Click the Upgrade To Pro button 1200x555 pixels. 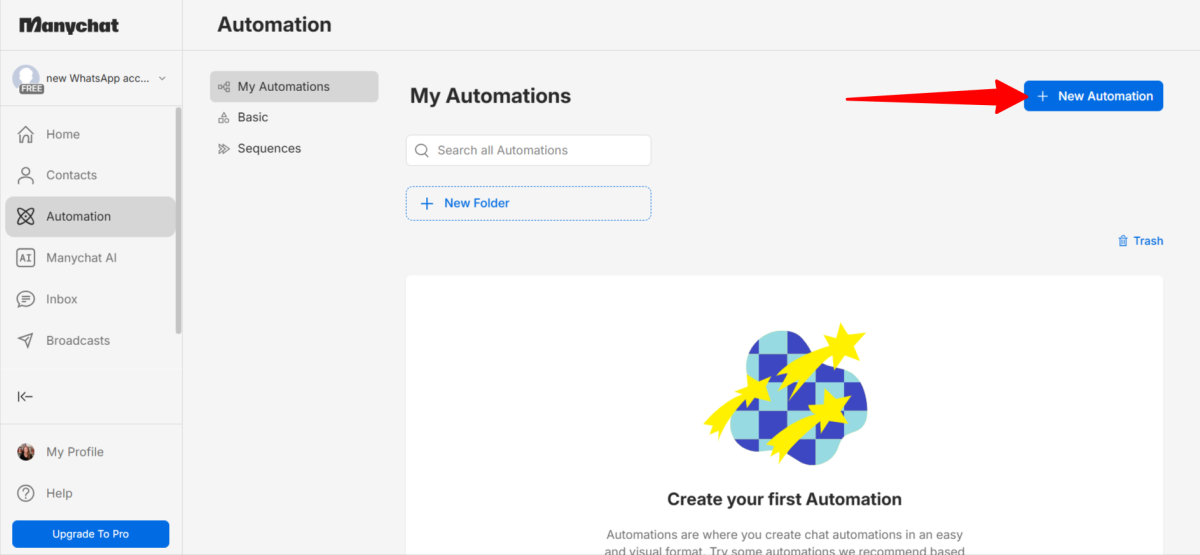tap(91, 534)
